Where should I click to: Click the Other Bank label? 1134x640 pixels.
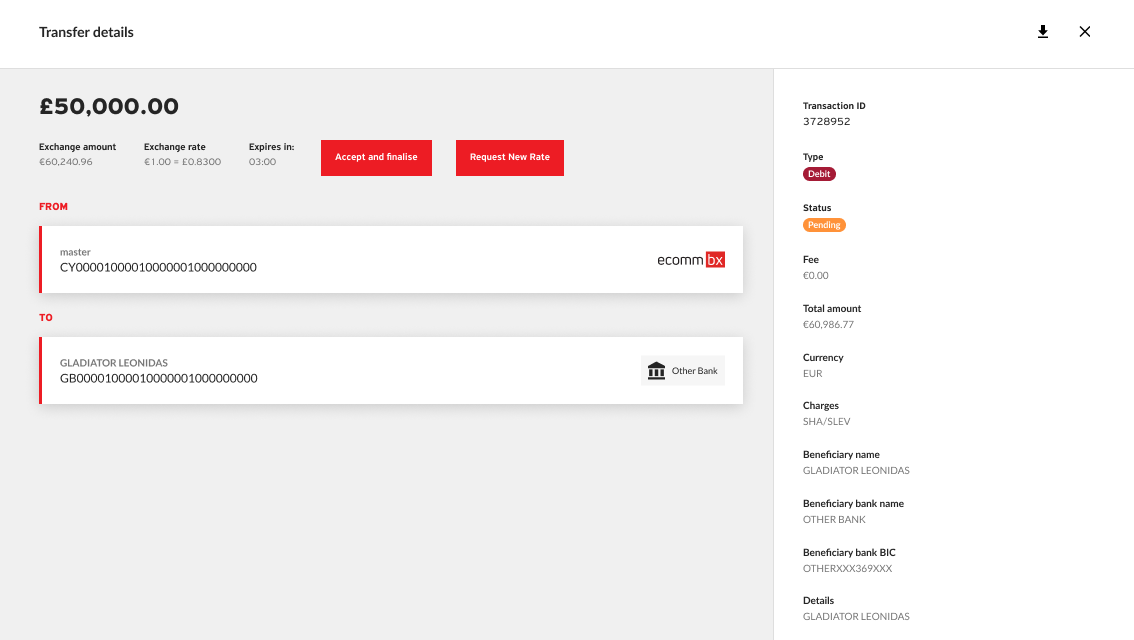(694, 371)
